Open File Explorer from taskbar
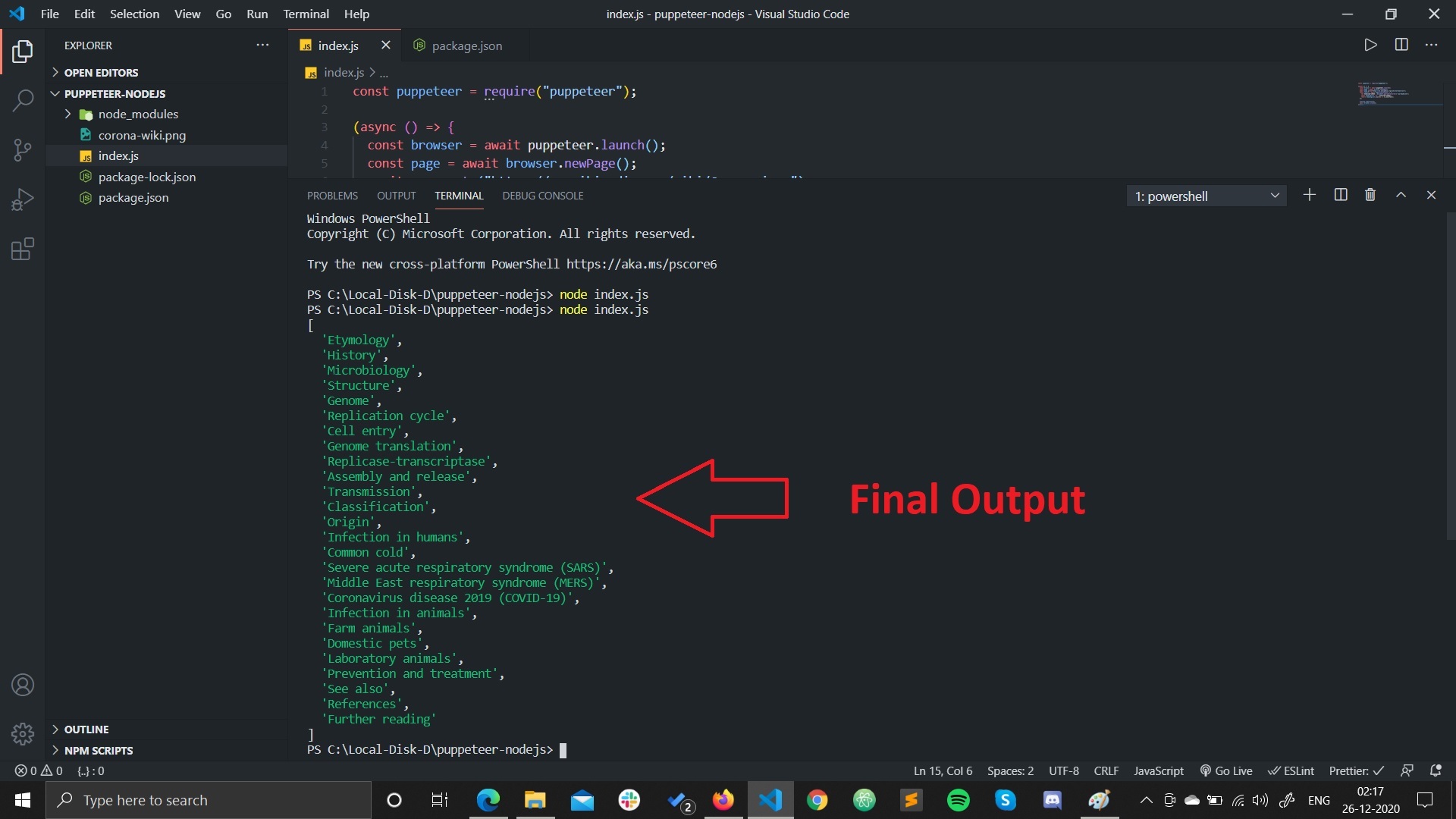Screen dimensions: 1456x819 tap(535, 800)
